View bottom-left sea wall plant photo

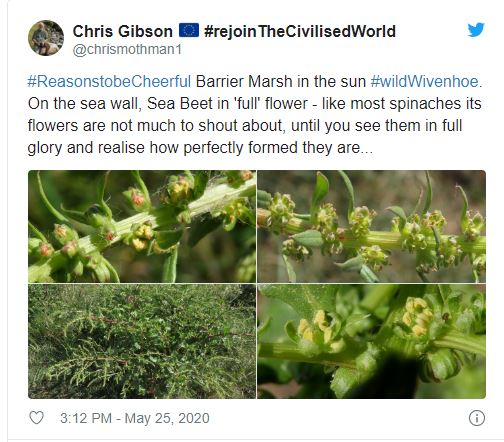142,341
